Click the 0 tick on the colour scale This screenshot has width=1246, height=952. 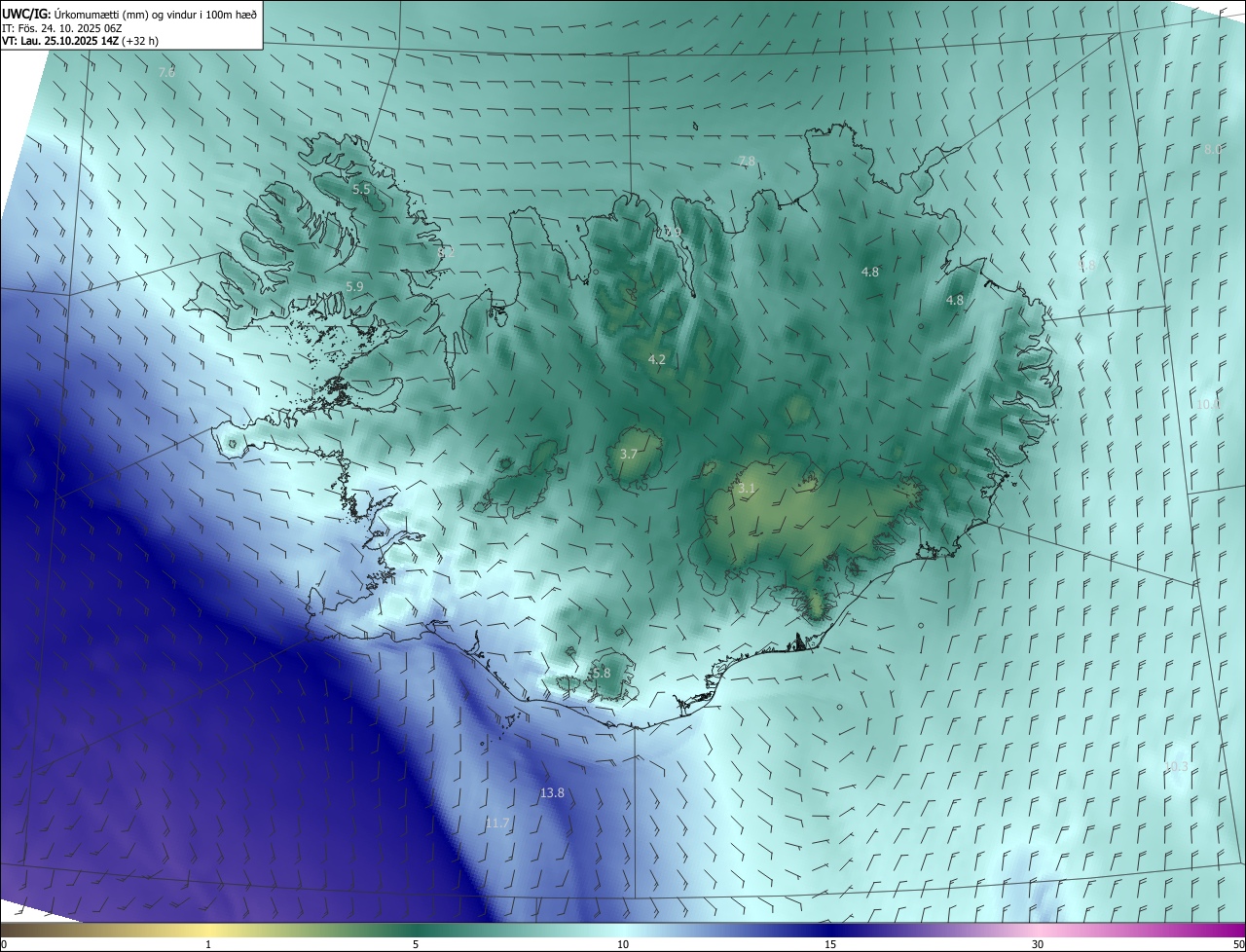[4, 944]
